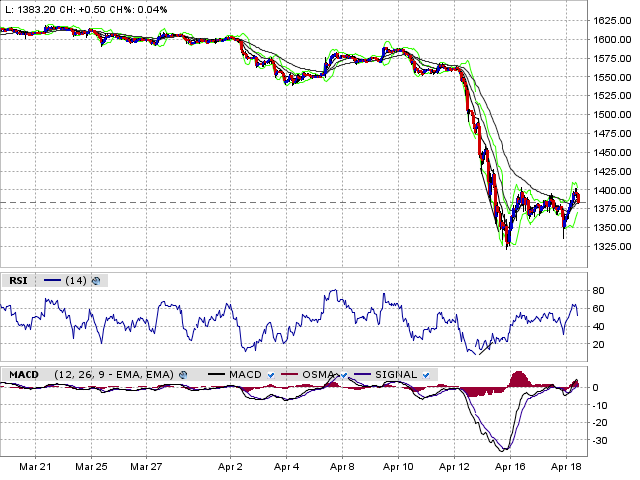Viewport: 640px width, 480px height.
Task: Toggle the OSMA histogram checkmark
Action: tap(343, 374)
